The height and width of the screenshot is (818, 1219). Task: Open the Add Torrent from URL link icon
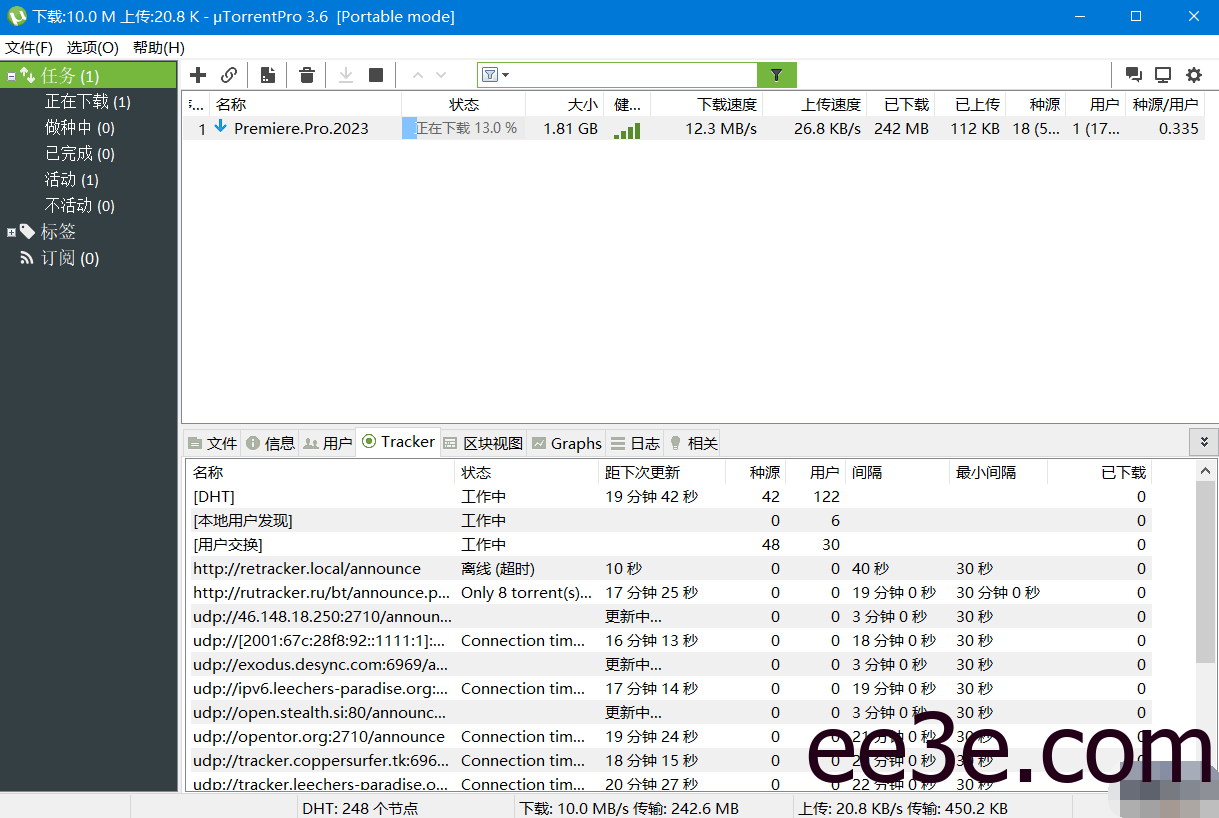(229, 75)
